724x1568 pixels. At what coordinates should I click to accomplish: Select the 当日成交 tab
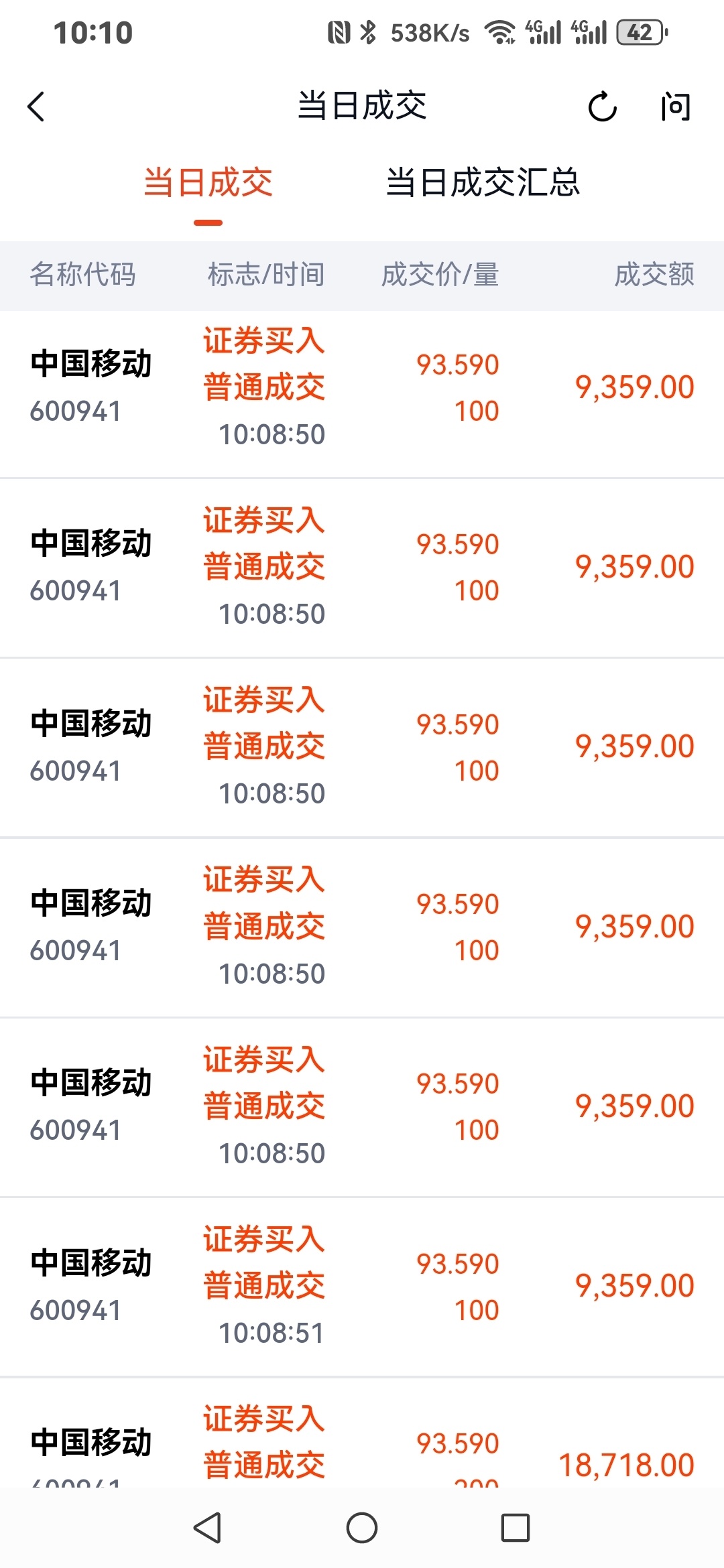pos(208,183)
